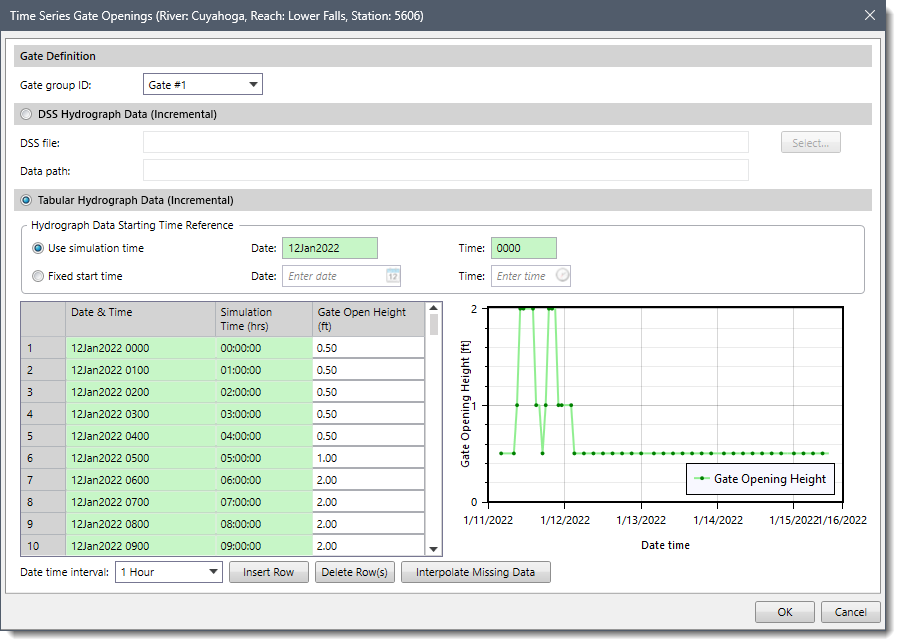Select Tabular Hydrograph Data radio button

pyautogui.click(x=26, y=200)
